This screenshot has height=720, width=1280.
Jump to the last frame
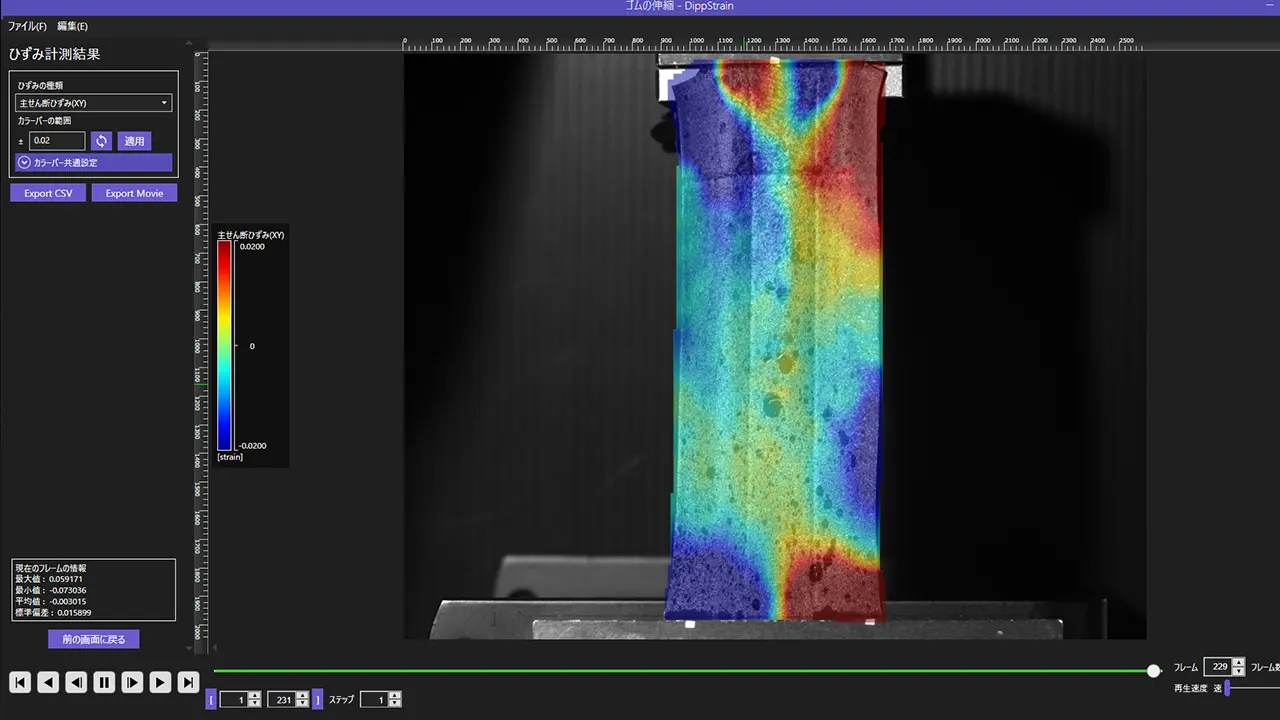pyautogui.click(x=188, y=682)
